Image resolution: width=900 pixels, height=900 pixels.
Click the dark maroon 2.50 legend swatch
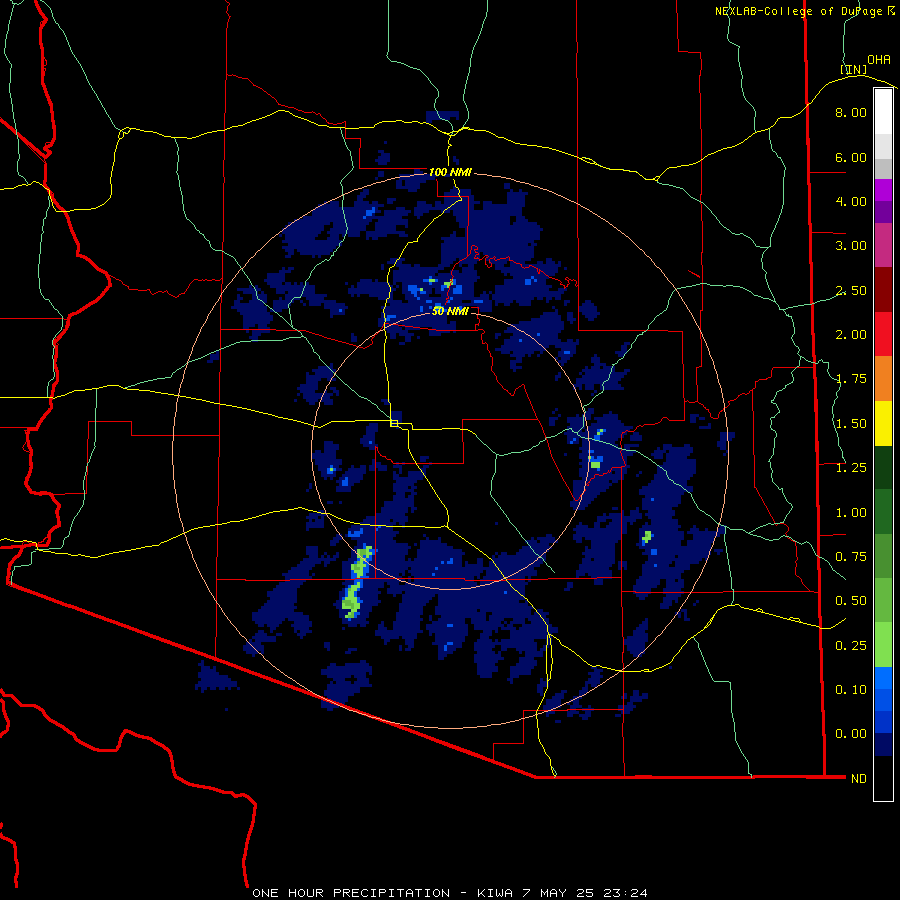883,290
